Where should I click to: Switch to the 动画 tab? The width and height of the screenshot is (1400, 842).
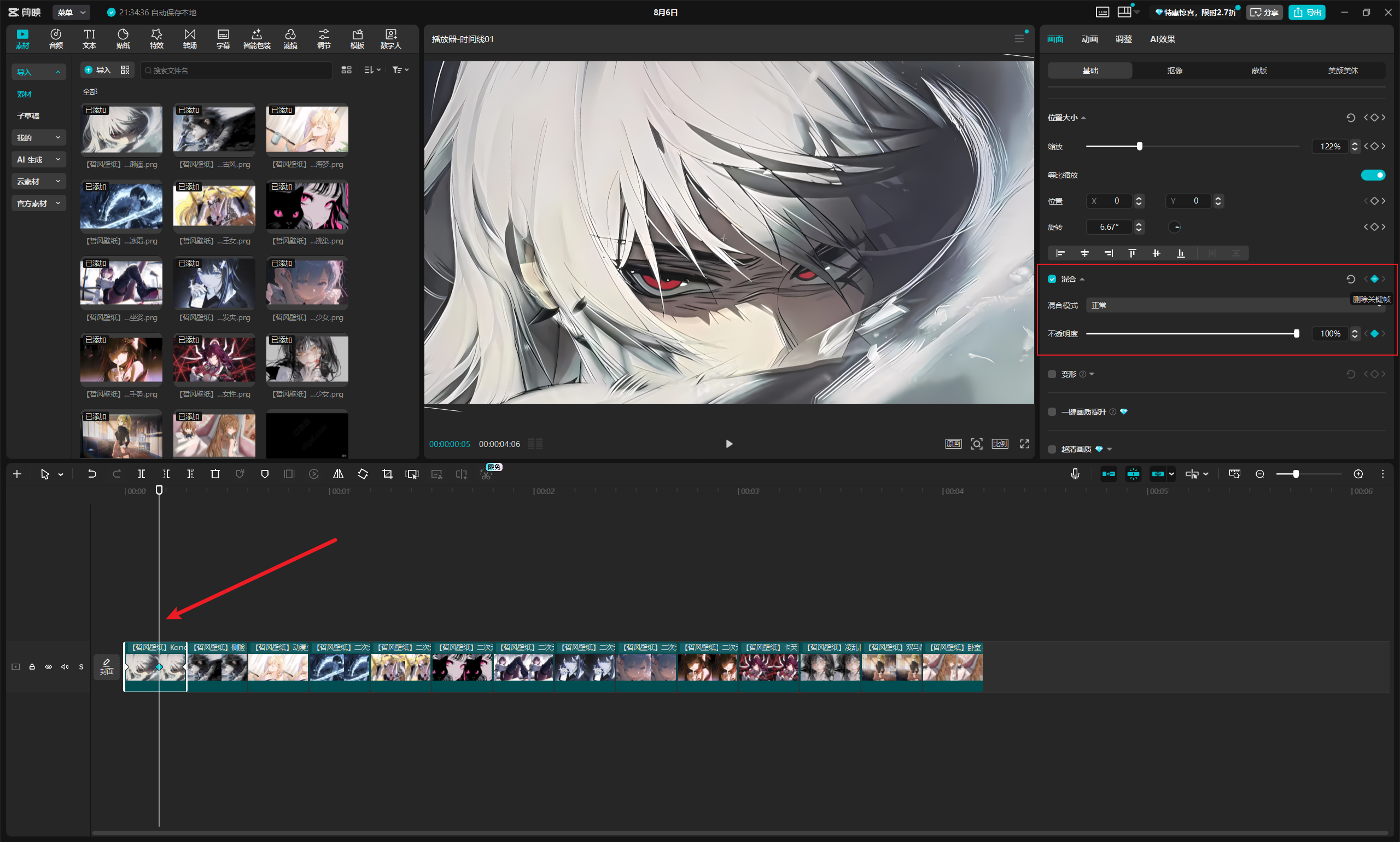tap(1089, 39)
